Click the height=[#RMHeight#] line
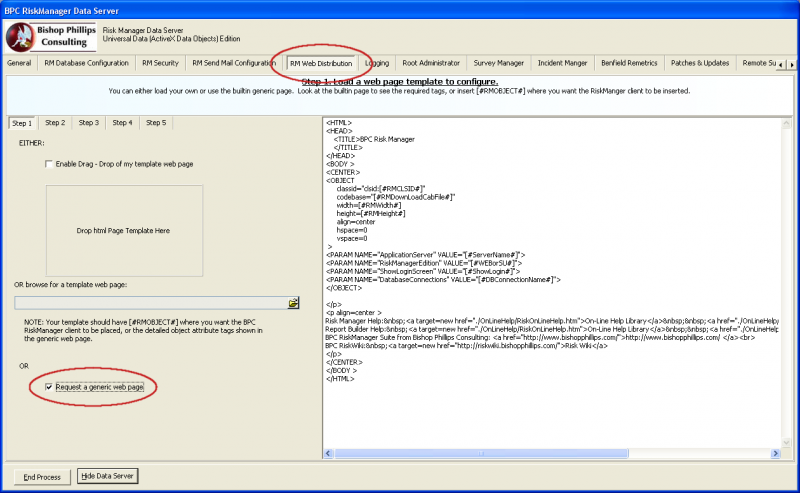This screenshot has width=800, height=493. [x=371, y=213]
